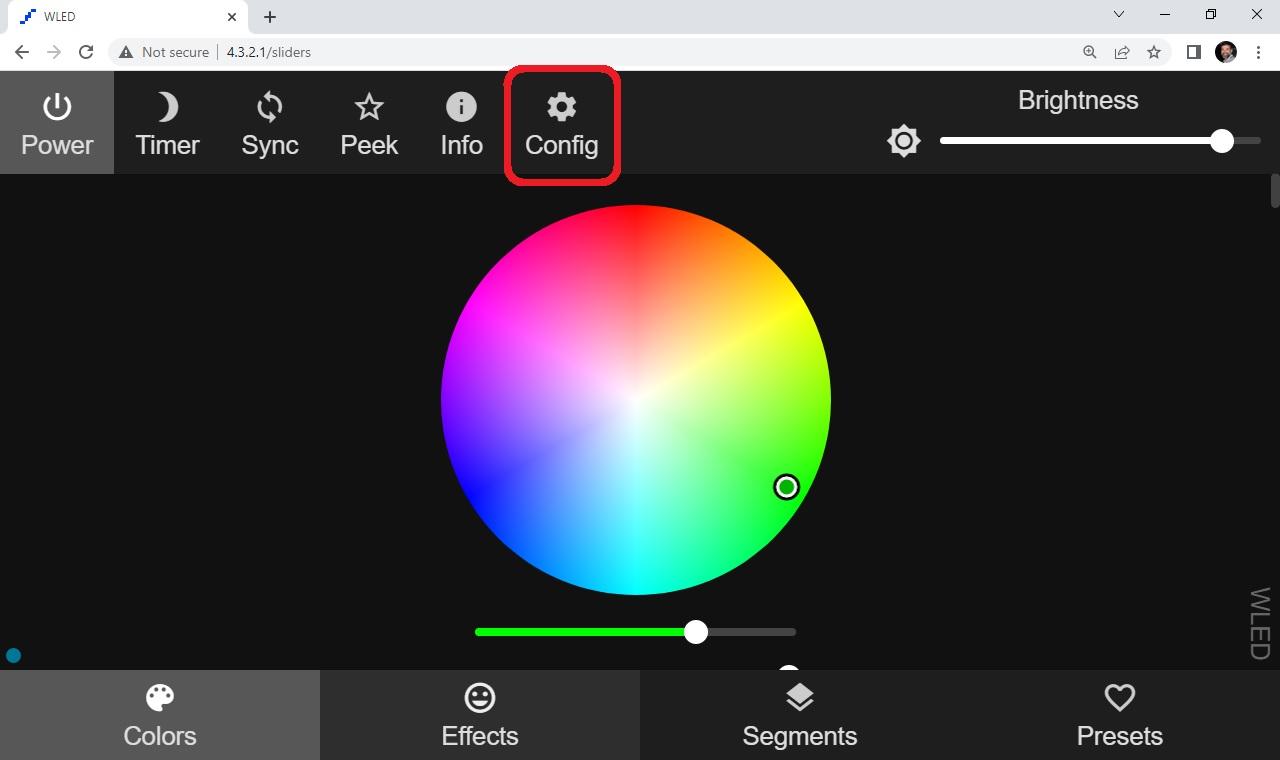Click the green value slider below the color wheel
Image resolution: width=1280 pixels, height=760 pixels.
point(636,632)
